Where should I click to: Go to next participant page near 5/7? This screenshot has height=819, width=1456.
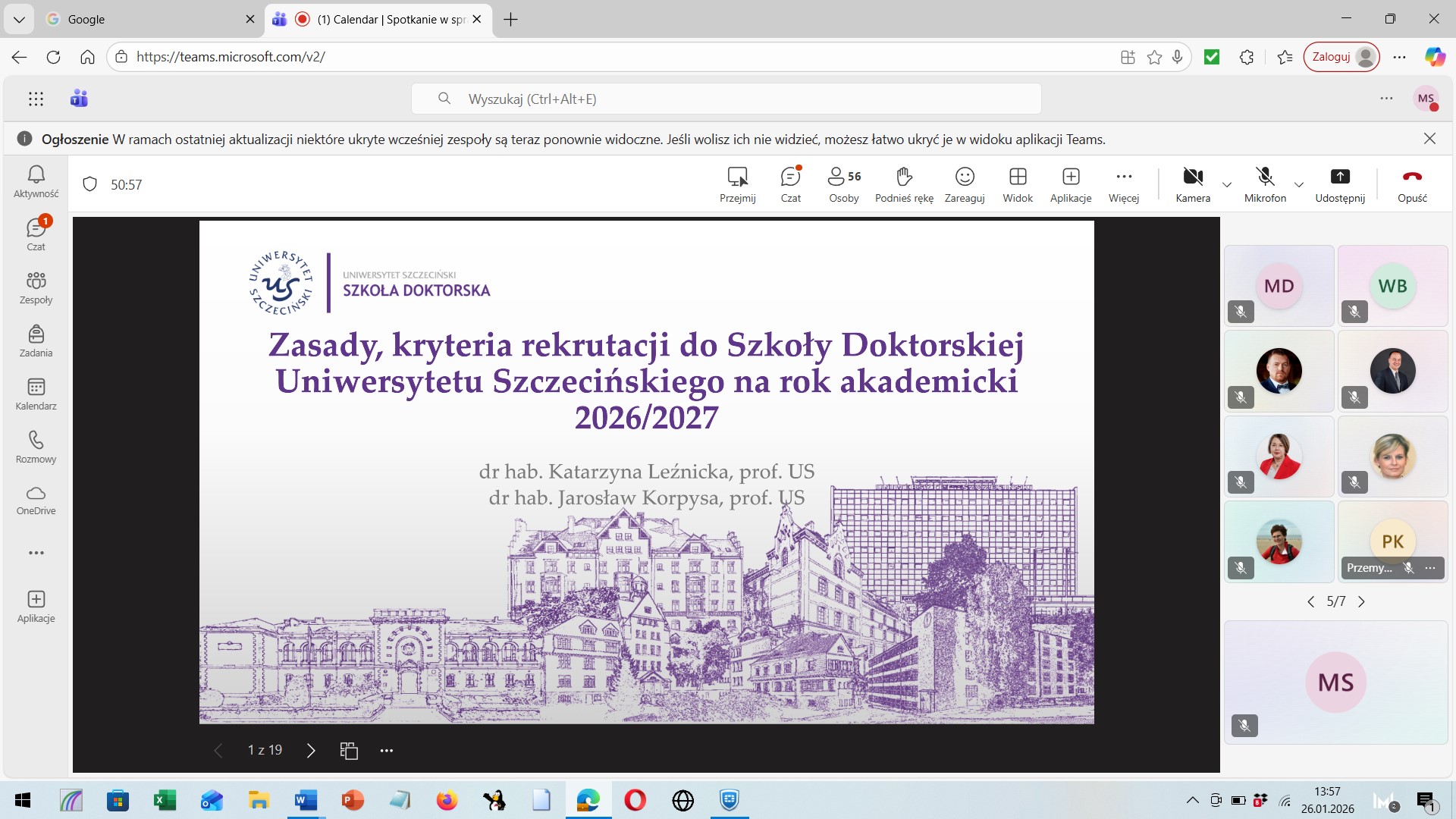coord(1362,601)
